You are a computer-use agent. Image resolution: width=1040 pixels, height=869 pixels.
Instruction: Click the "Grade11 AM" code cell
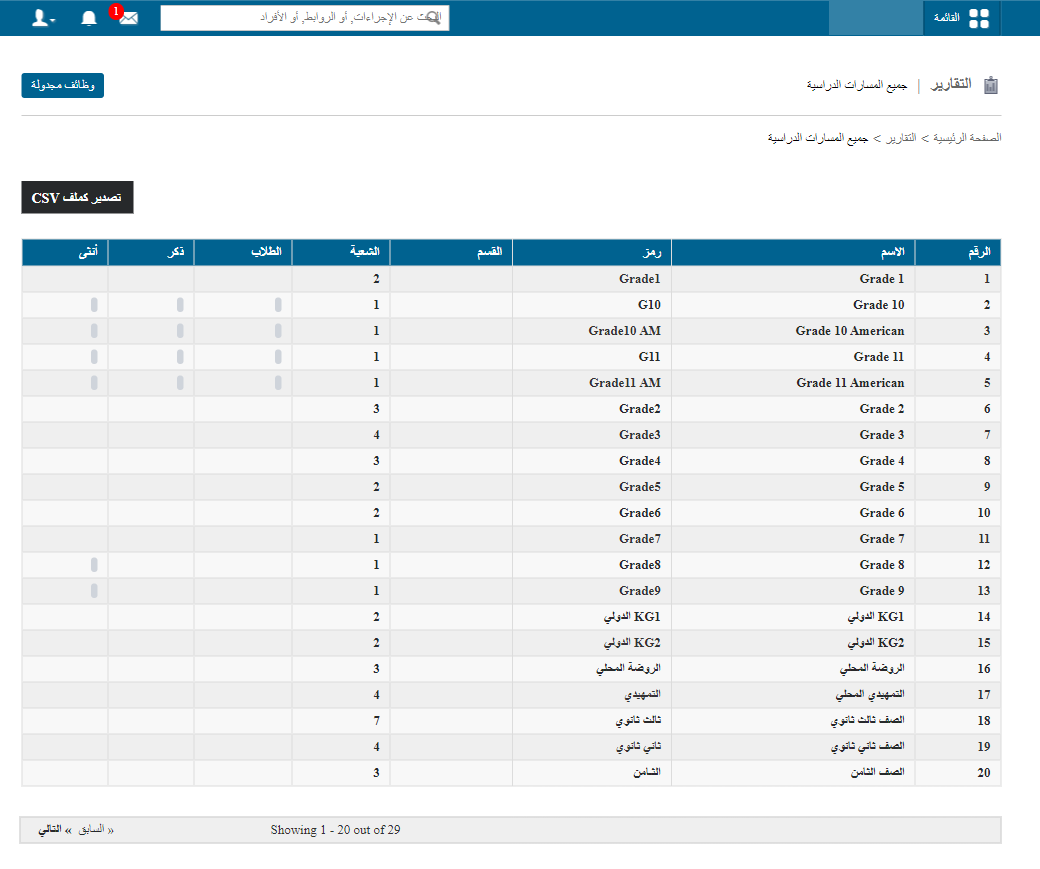tap(592, 383)
